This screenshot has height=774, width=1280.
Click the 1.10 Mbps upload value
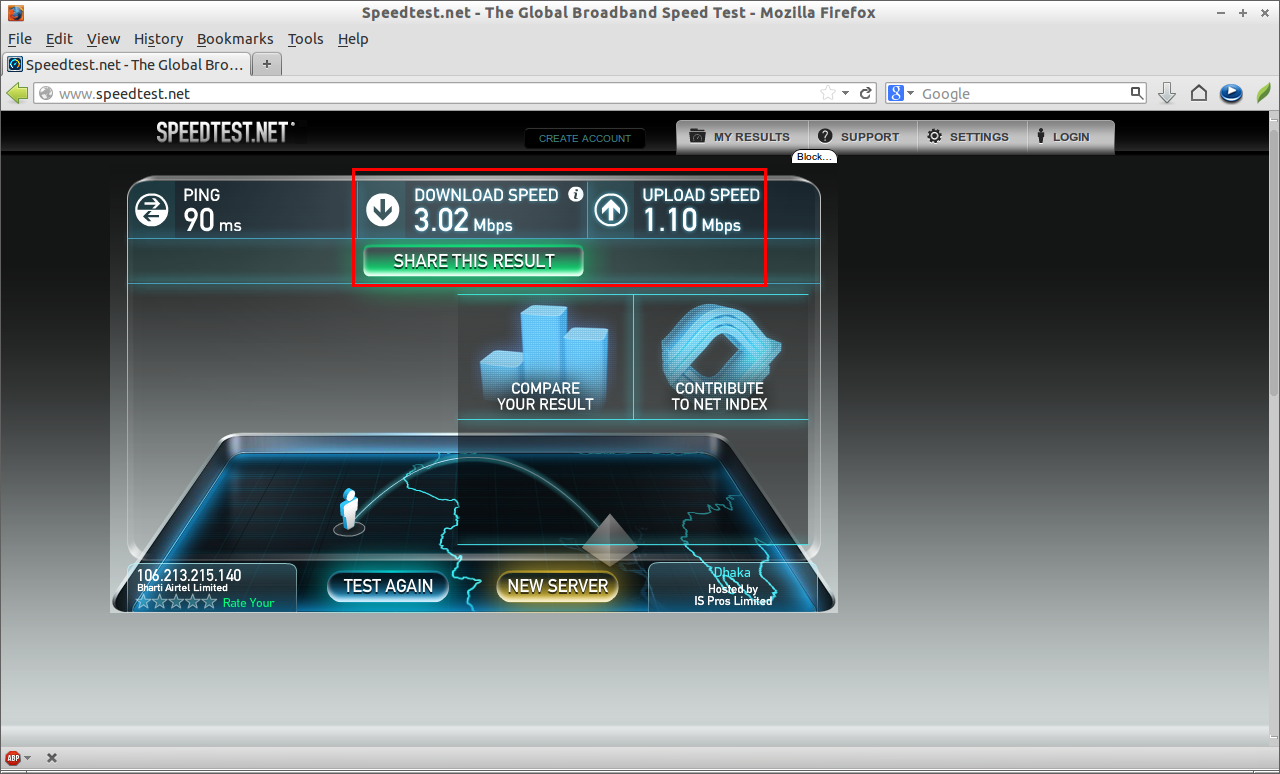(x=691, y=220)
